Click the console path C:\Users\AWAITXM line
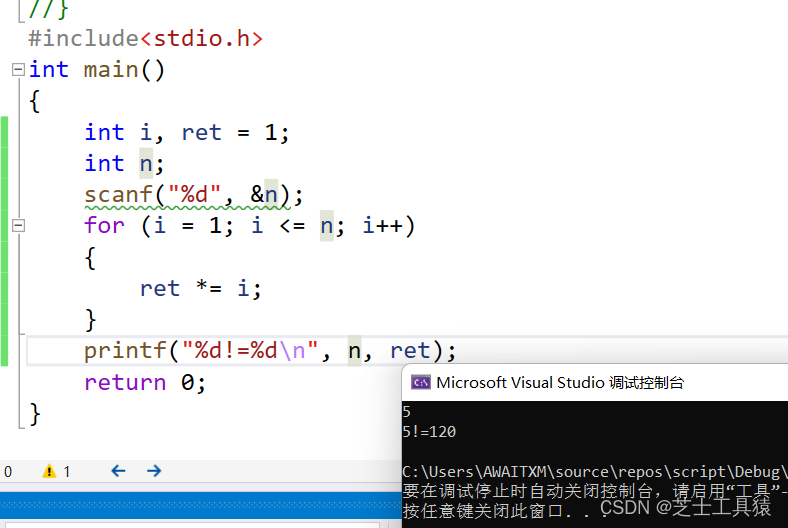The height and width of the screenshot is (528, 788). pyautogui.click(x=595, y=472)
